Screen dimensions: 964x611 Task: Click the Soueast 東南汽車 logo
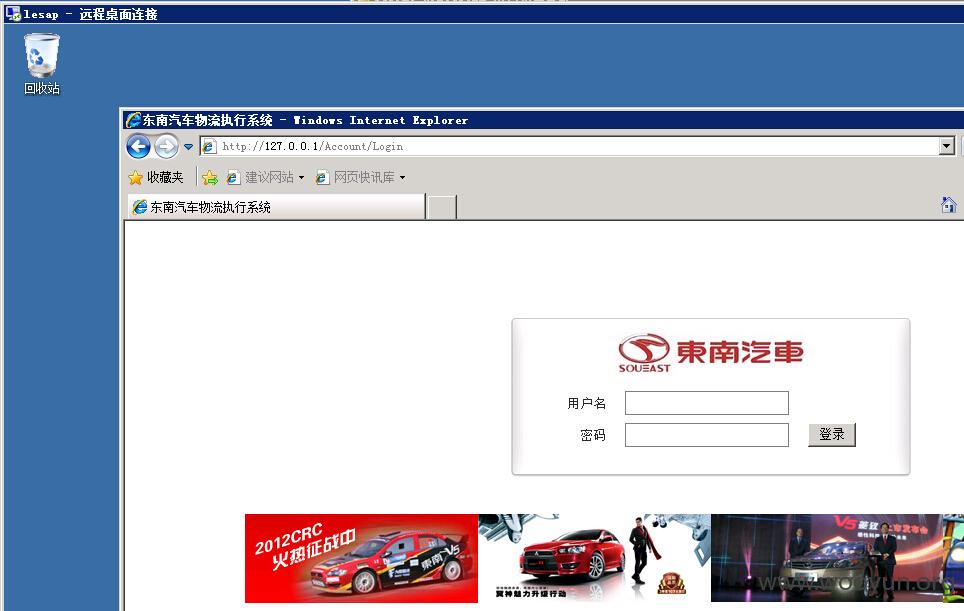(711, 353)
